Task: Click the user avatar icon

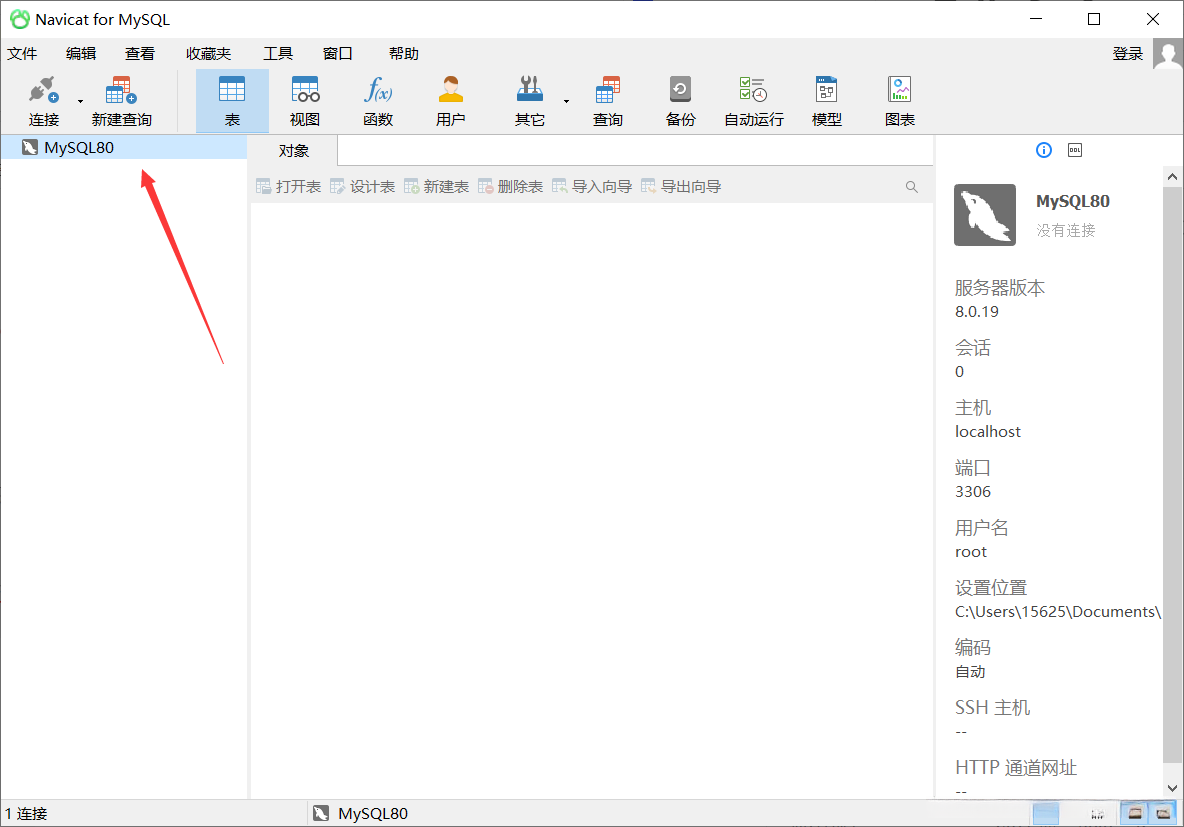Action: pyautogui.click(x=1168, y=54)
